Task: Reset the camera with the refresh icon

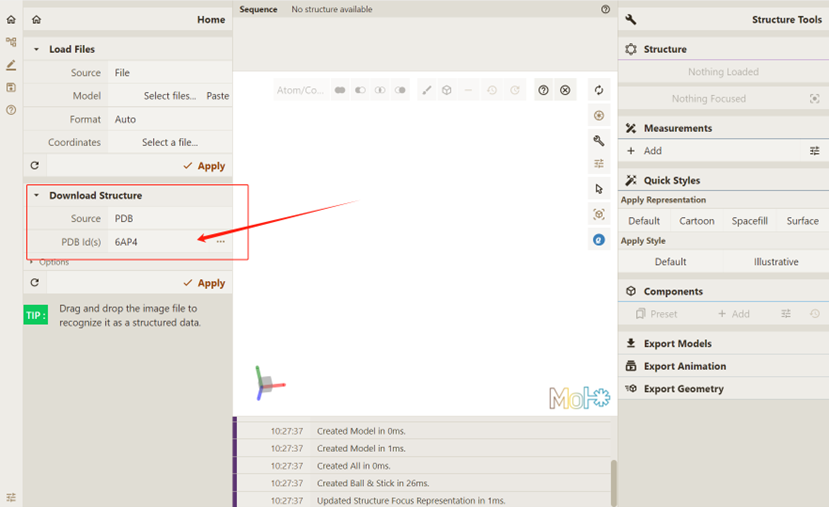Action: click(599, 90)
